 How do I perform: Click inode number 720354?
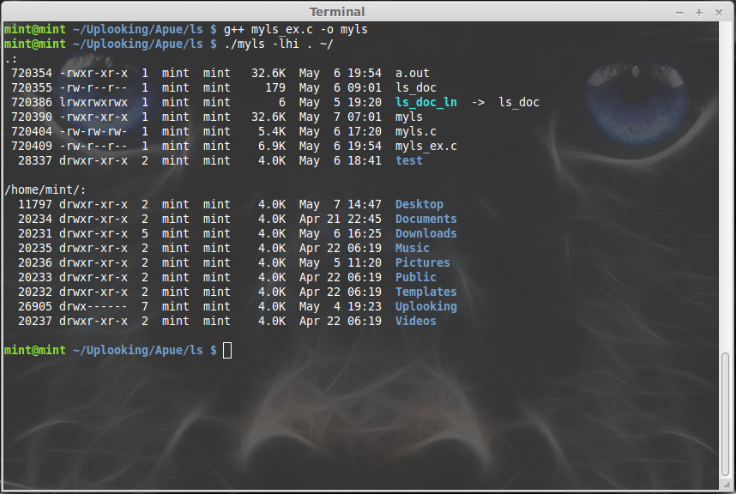click(31, 73)
